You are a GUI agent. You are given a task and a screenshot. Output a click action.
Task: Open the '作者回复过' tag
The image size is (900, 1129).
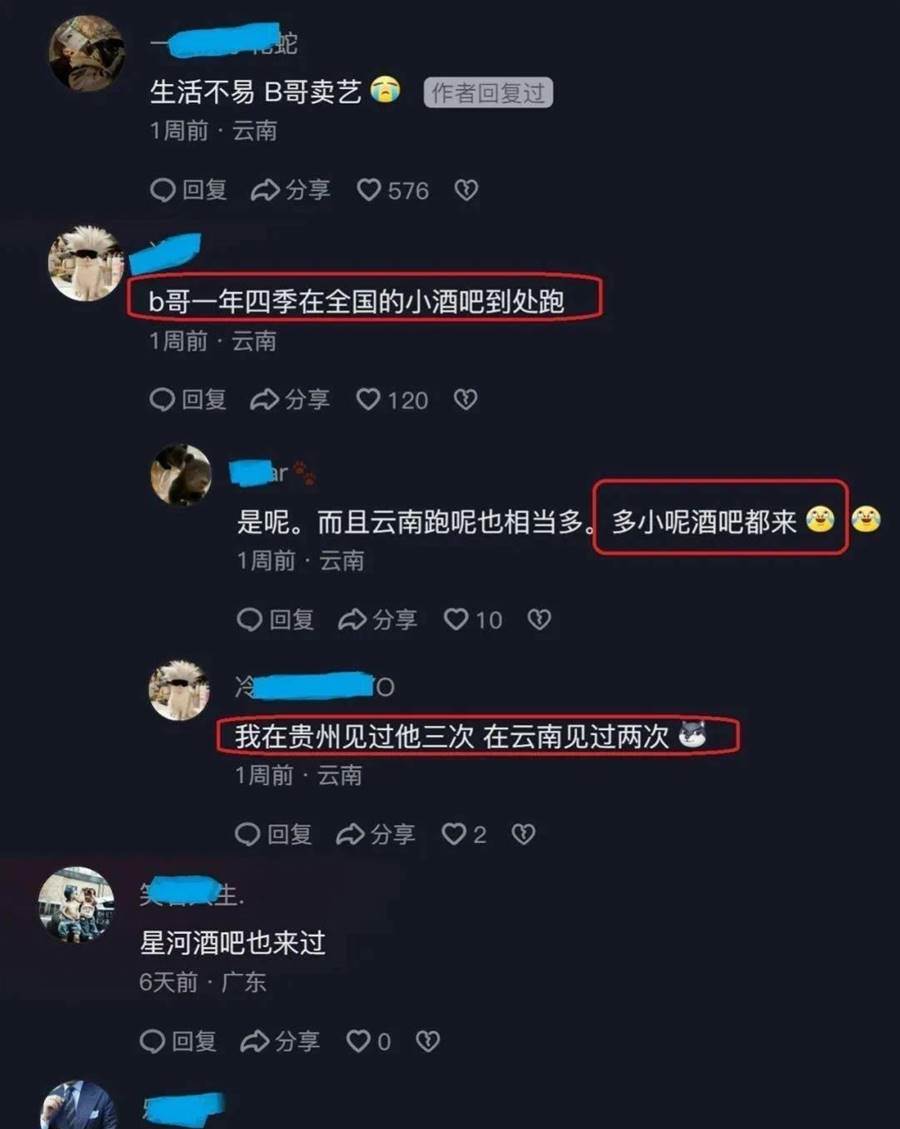[488, 93]
